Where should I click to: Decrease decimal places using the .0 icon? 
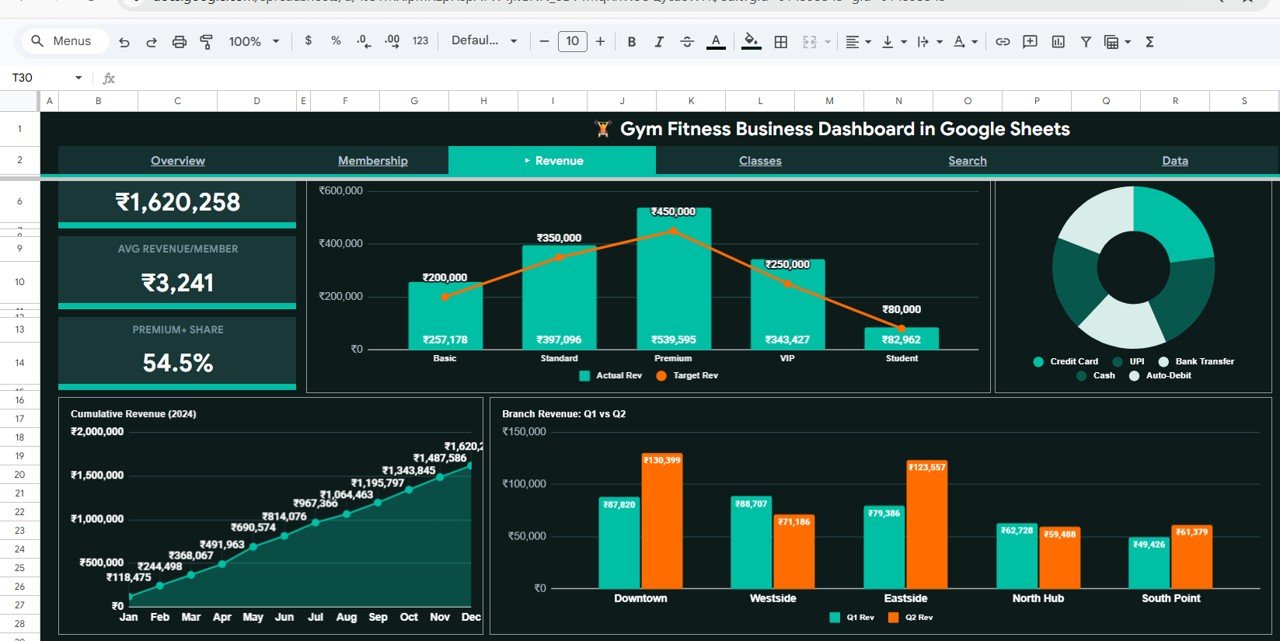pyautogui.click(x=363, y=41)
